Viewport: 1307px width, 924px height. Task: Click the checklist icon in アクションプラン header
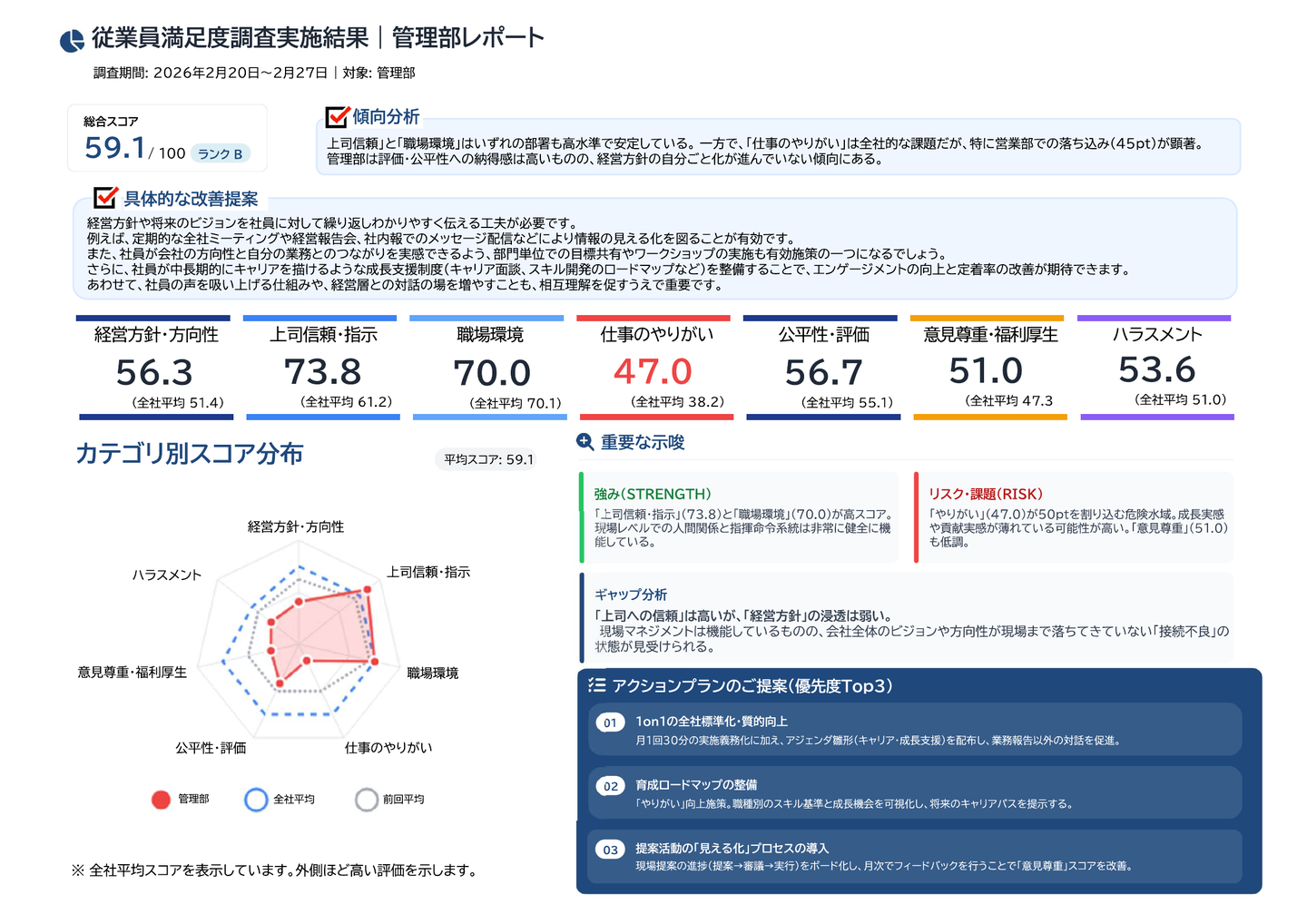[596, 685]
